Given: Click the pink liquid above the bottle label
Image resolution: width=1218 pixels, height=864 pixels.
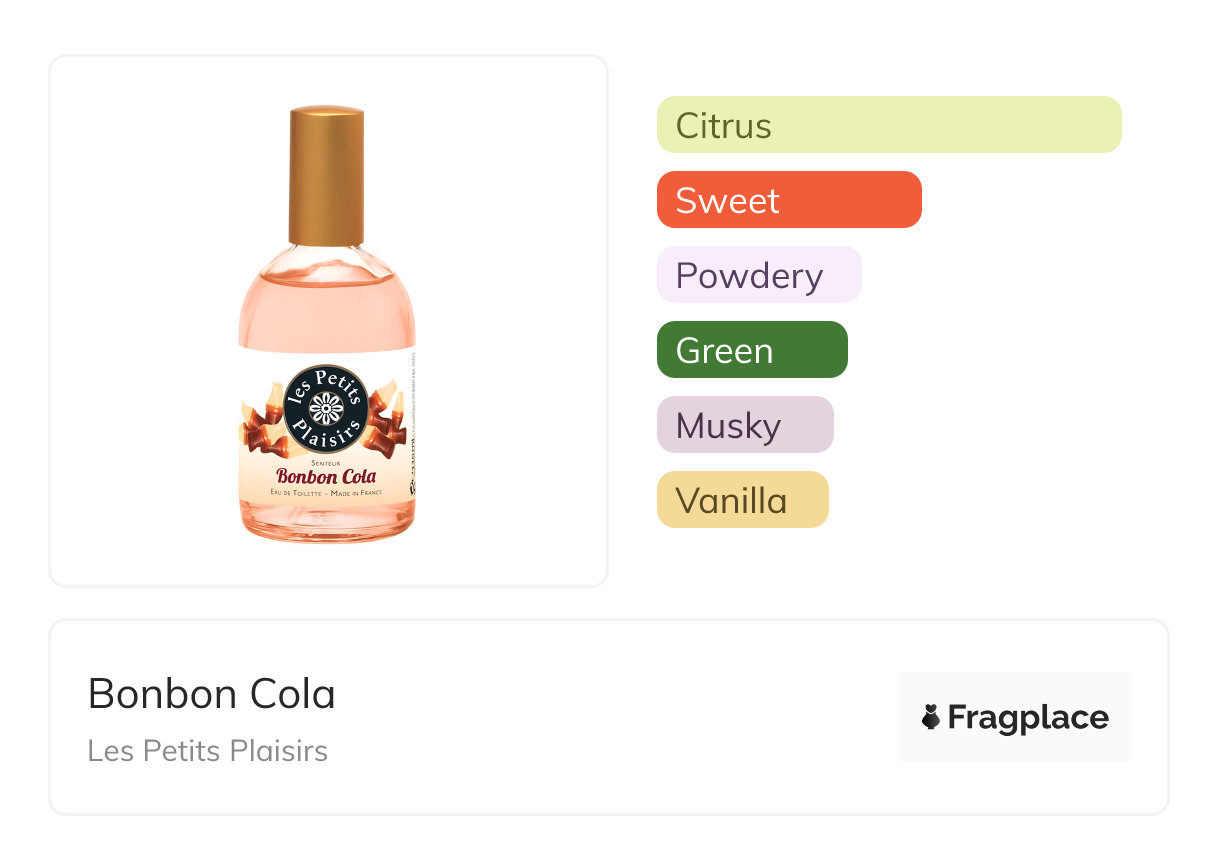Looking at the screenshot, I should [327, 310].
